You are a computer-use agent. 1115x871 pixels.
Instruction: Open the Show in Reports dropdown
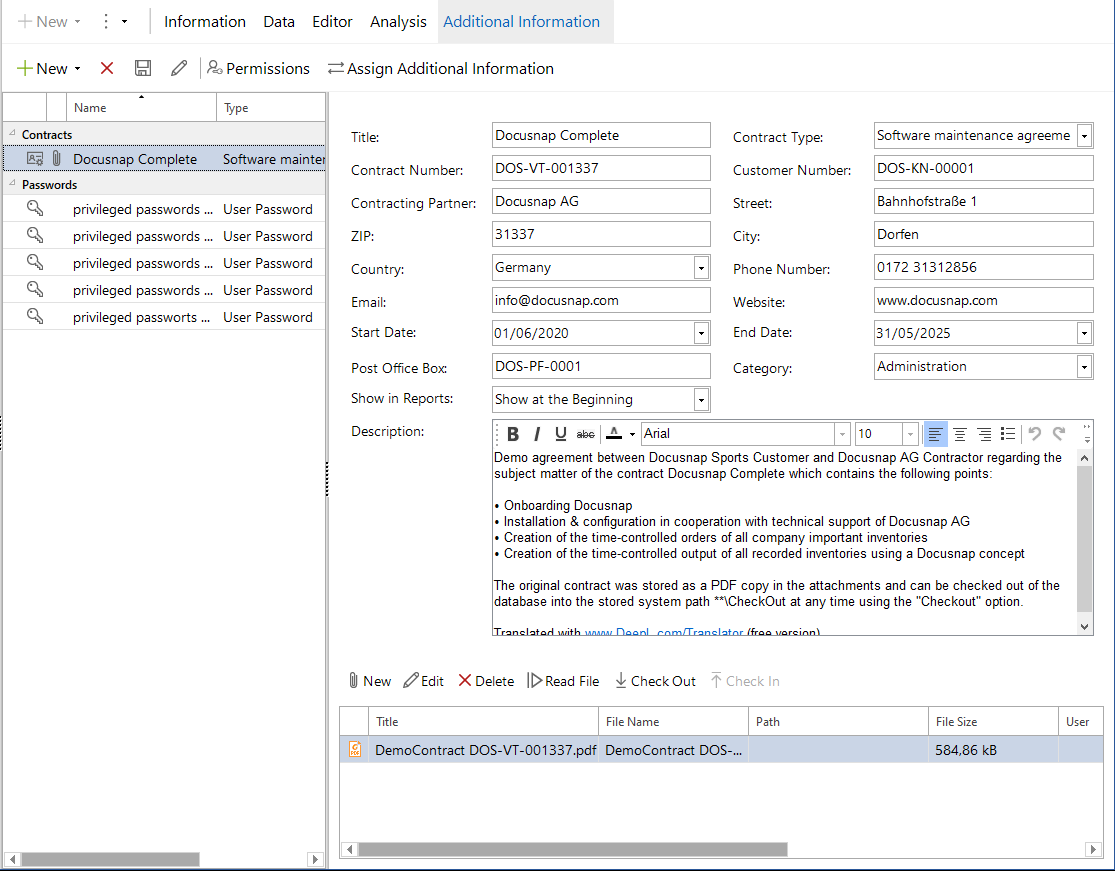pos(701,400)
